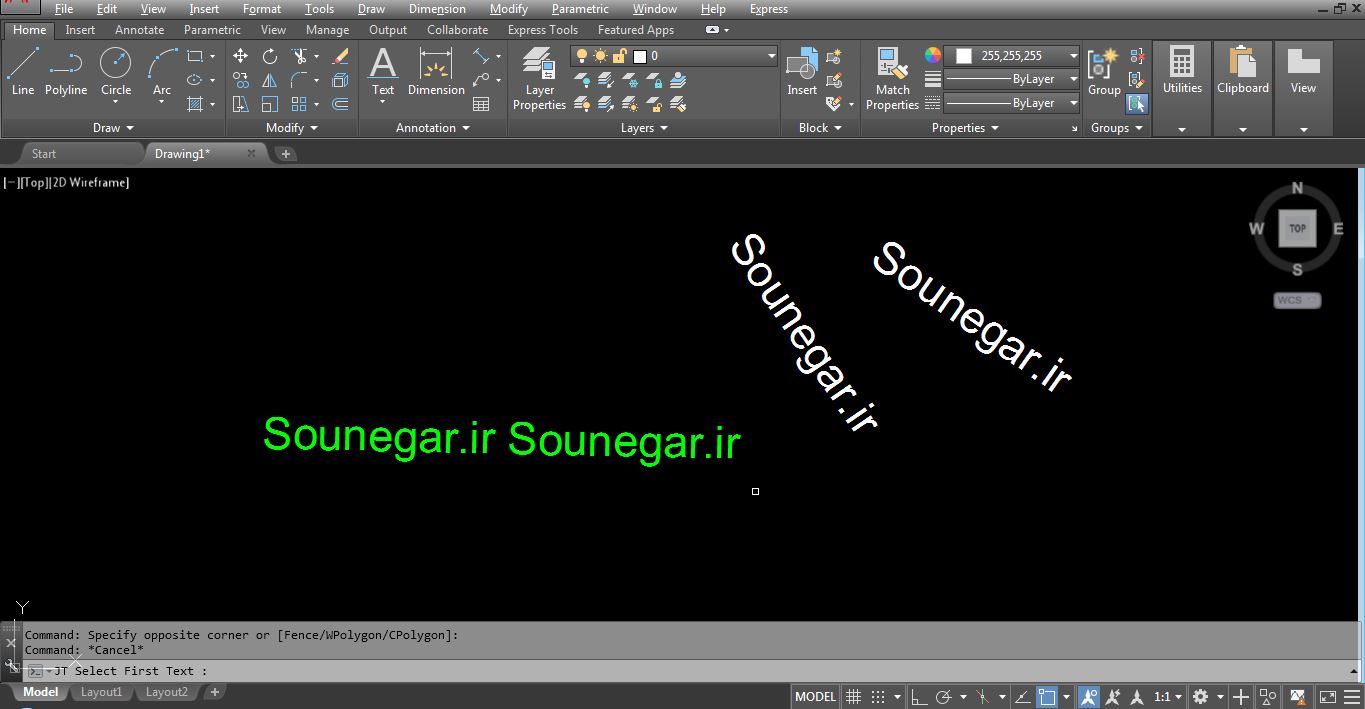Click the MODEL status bar button
This screenshot has height=709, width=1365.
[x=815, y=696]
